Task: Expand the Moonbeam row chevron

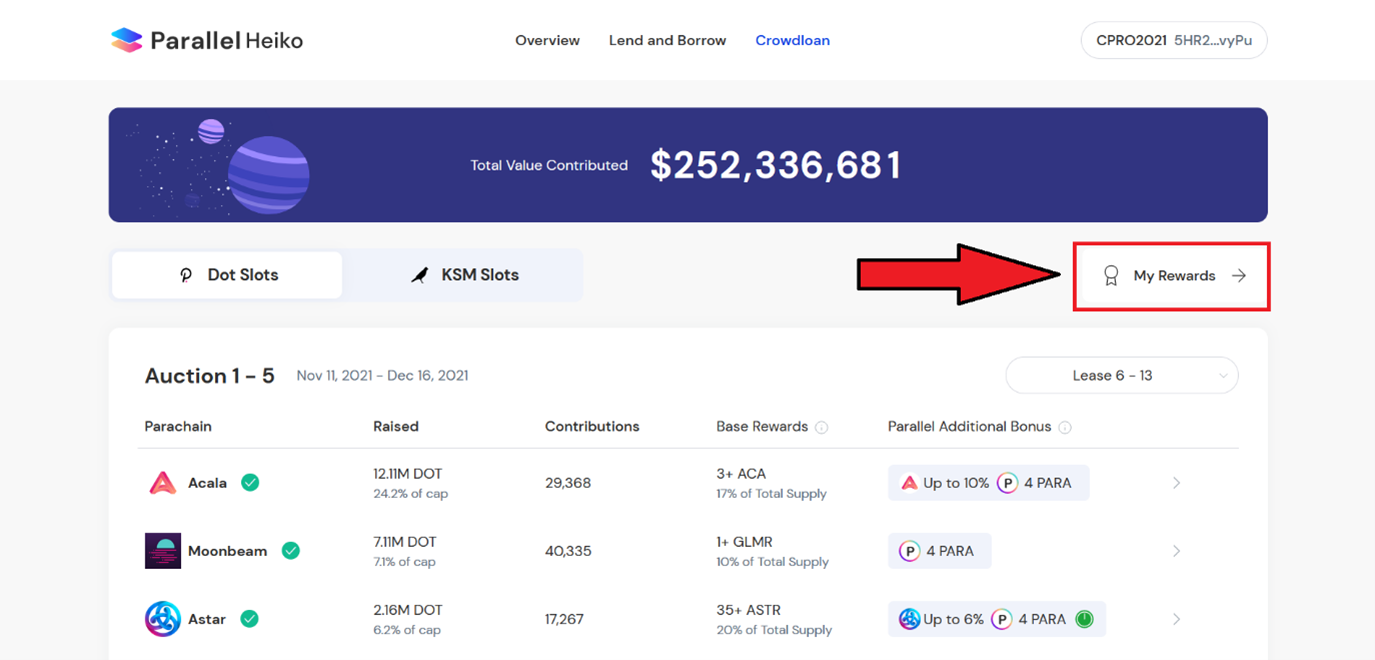Action: coord(1176,551)
